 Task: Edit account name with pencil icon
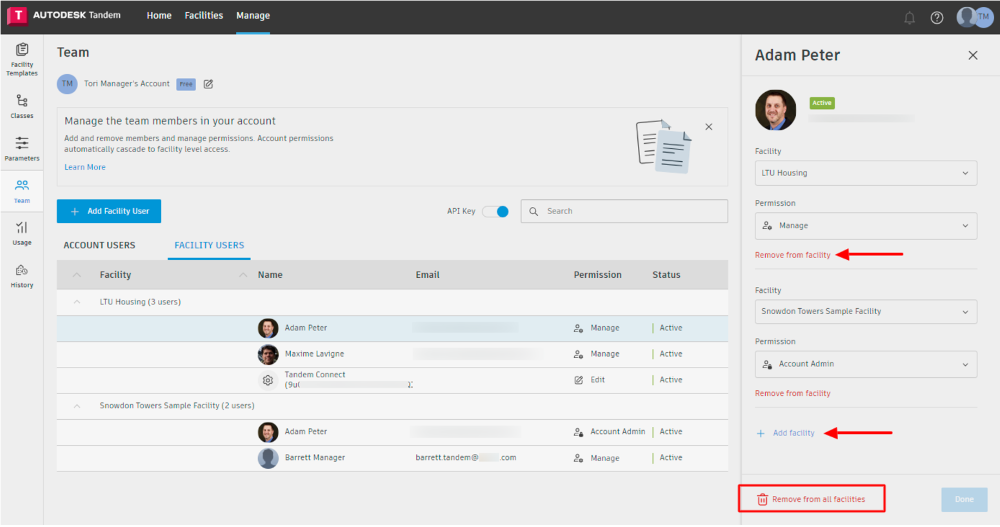[208, 84]
